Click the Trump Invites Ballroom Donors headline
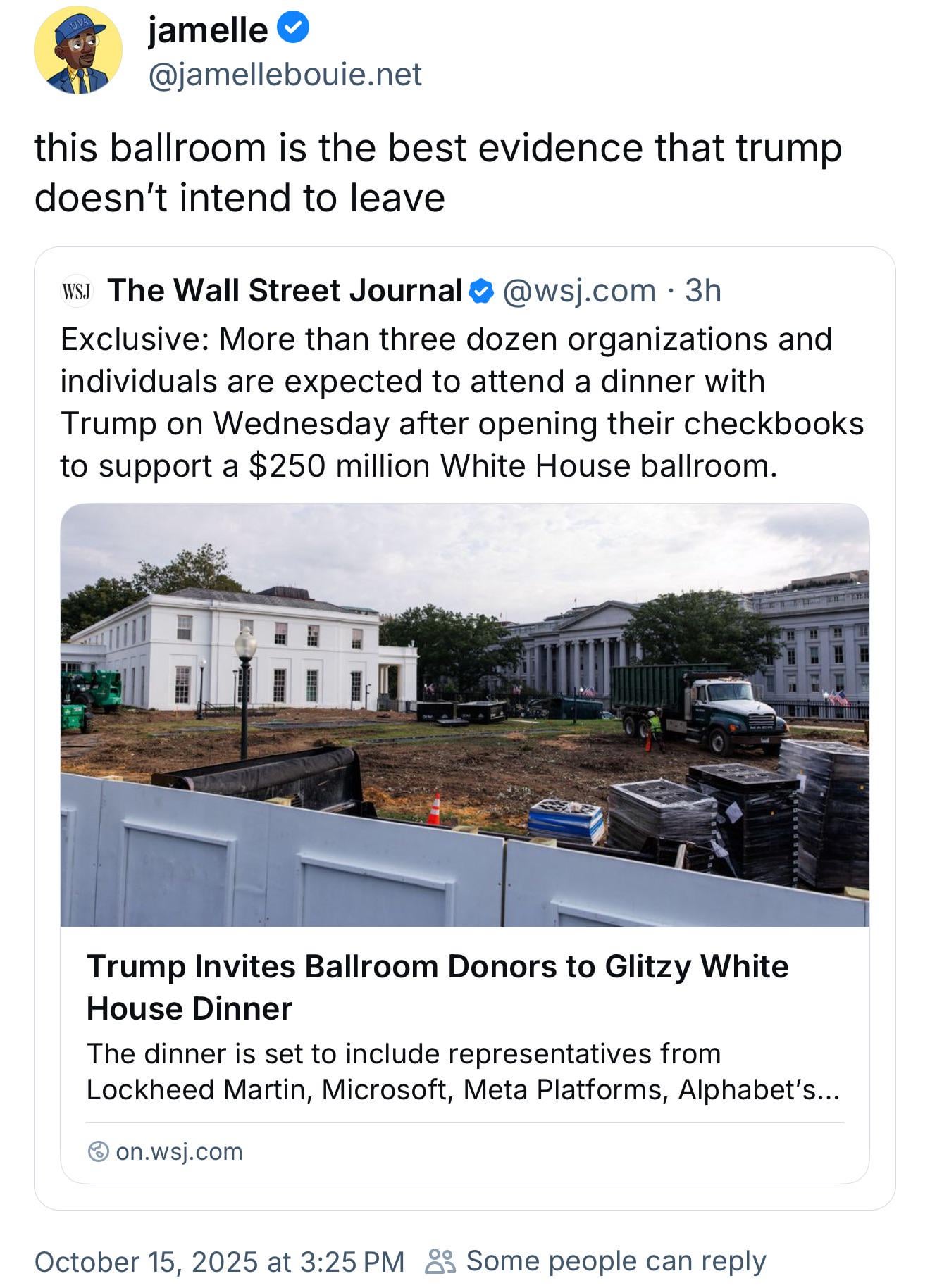This screenshot has height=1288, width=930. 437,987
